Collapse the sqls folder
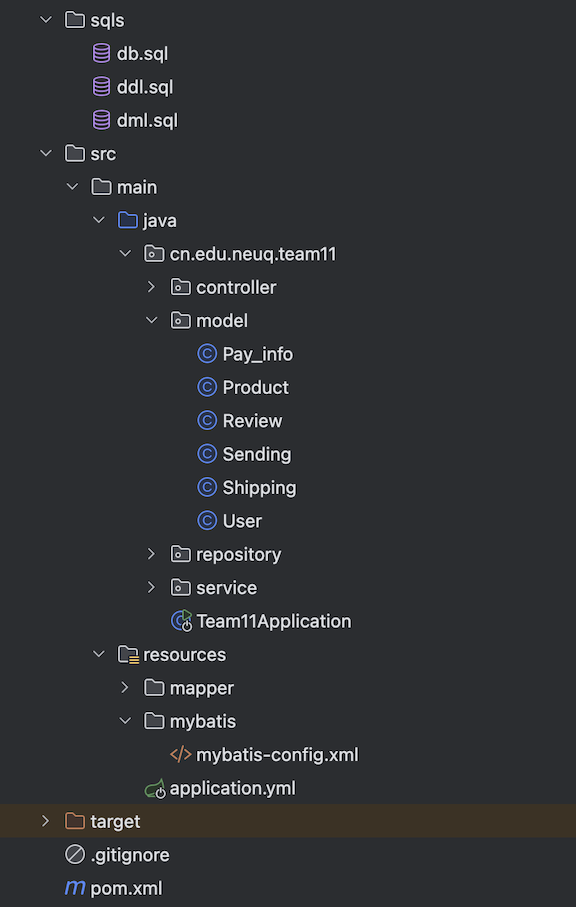576x907 pixels. (46, 20)
